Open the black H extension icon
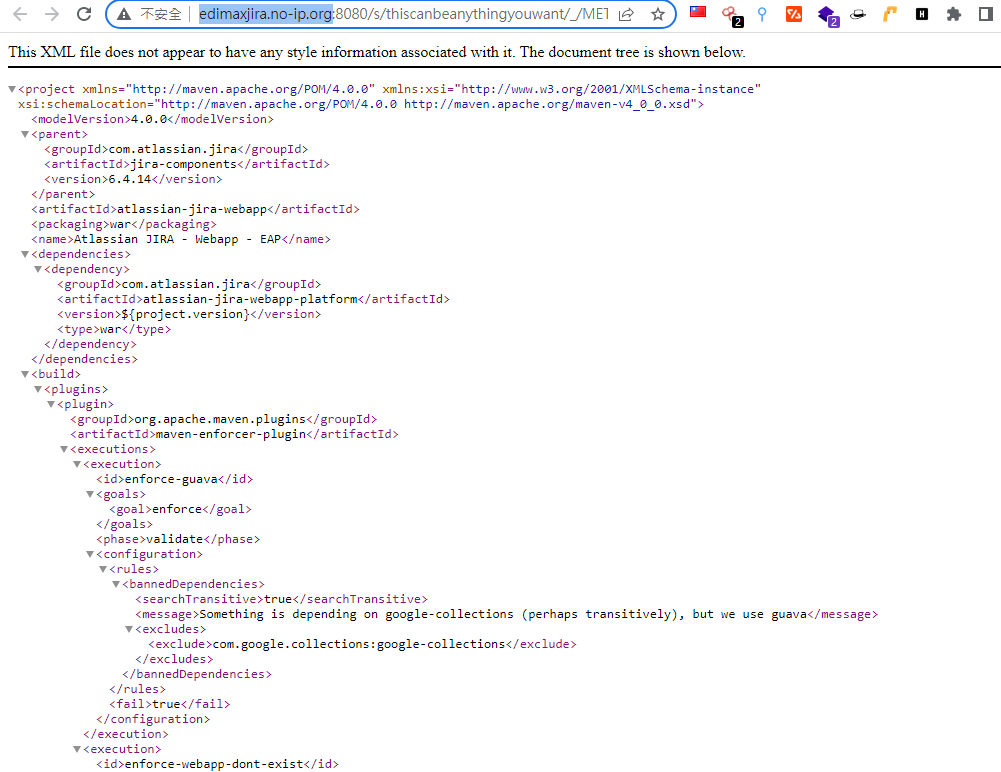This screenshot has width=1001, height=772. [x=922, y=14]
